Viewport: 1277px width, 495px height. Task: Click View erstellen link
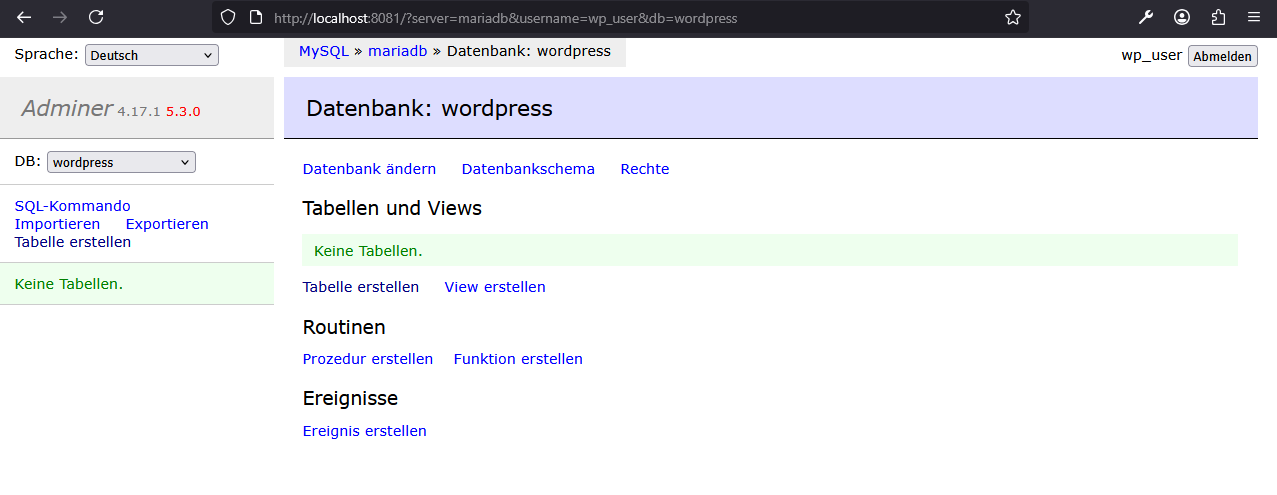tap(495, 287)
